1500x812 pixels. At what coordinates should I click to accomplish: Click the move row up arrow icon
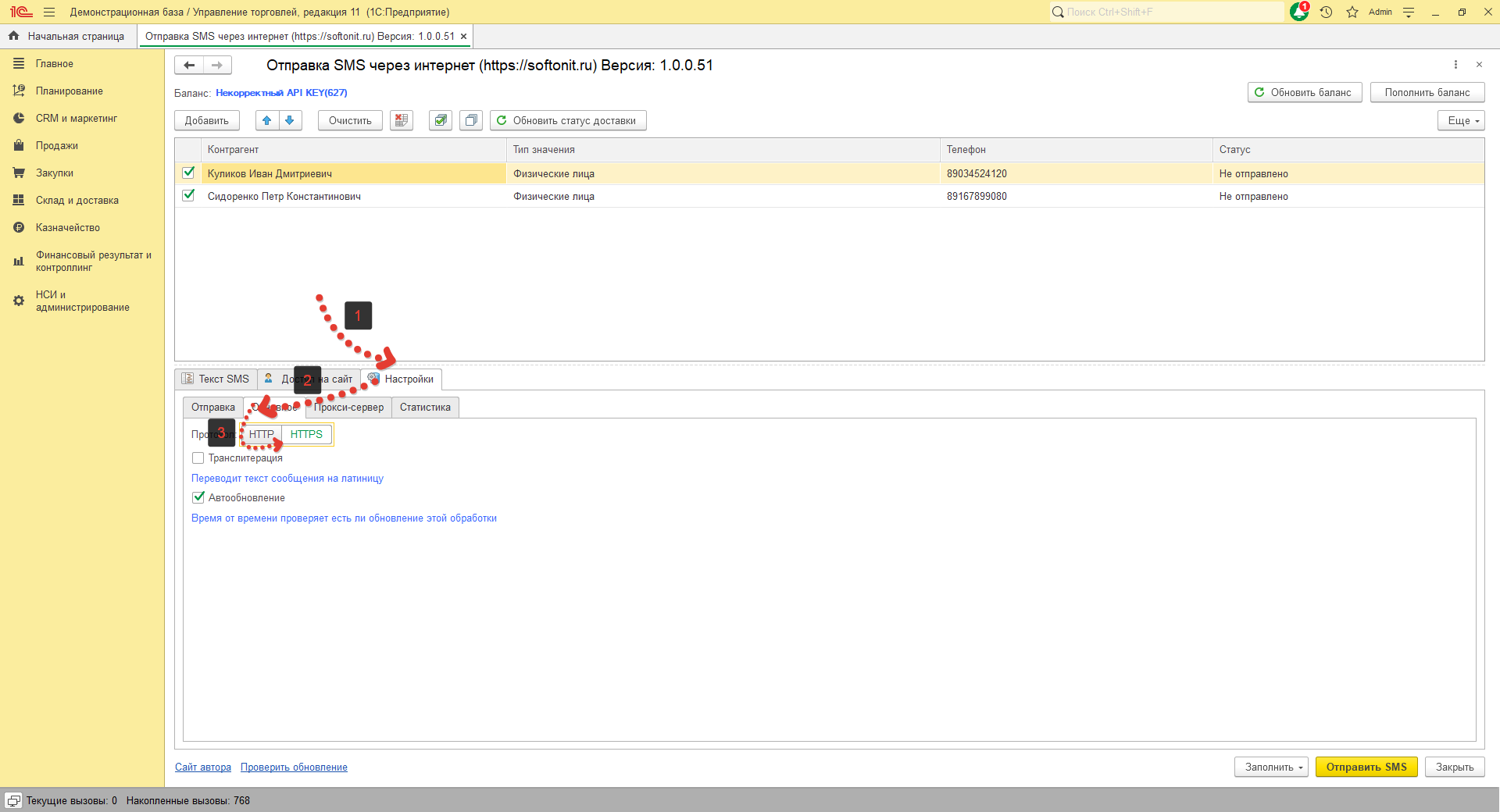point(267,120)
